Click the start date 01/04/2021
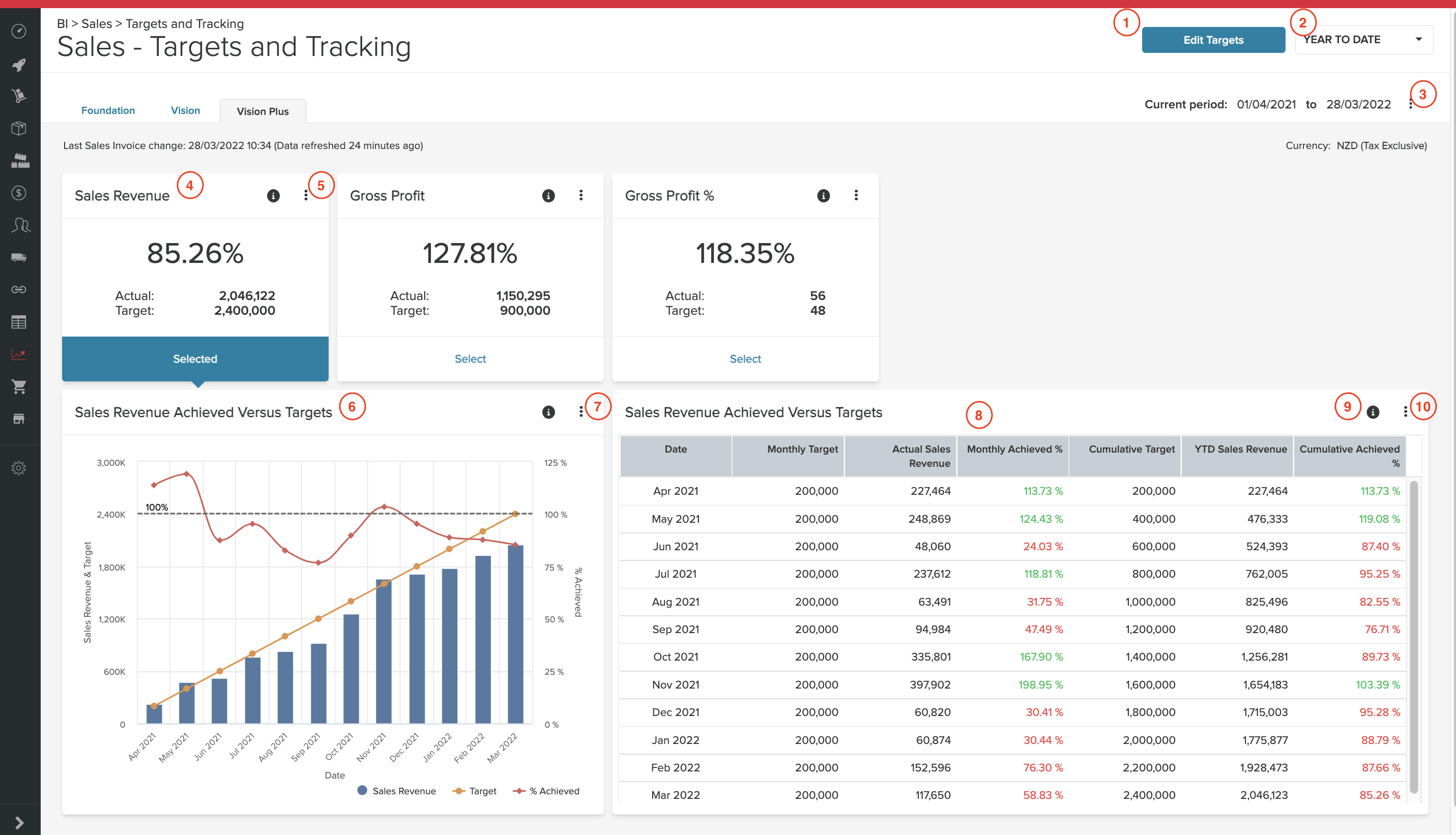This screenshot has height=835, width=1456. [1266, 104]
